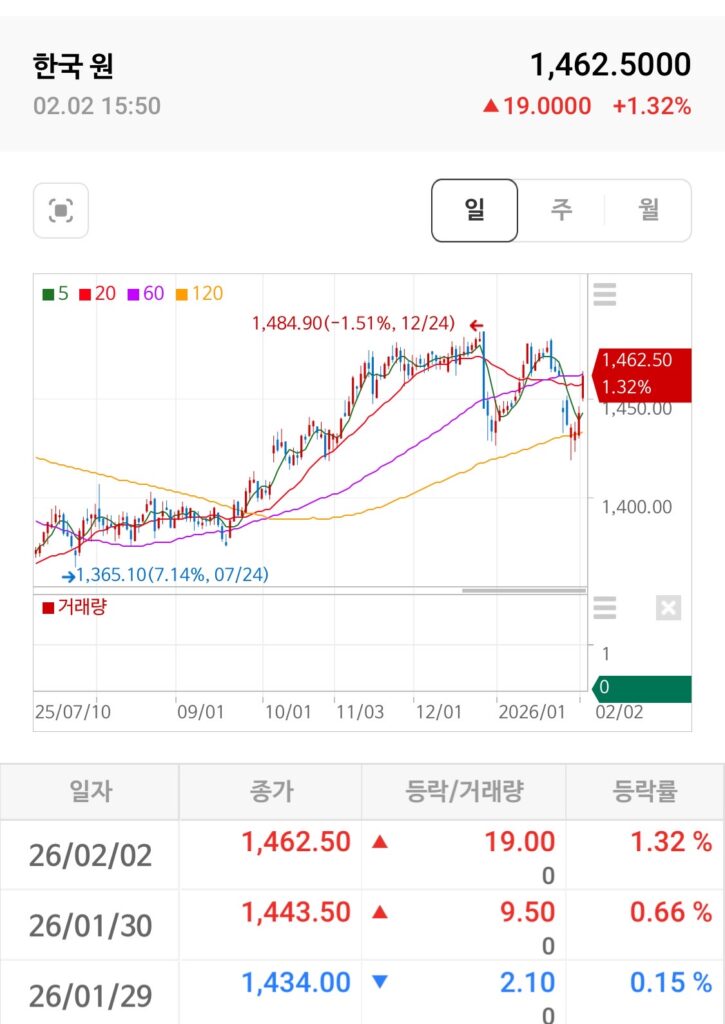725x1024 pixels.
Task: Toggle the 5-day moving average legend
Action: coord(56,294)
